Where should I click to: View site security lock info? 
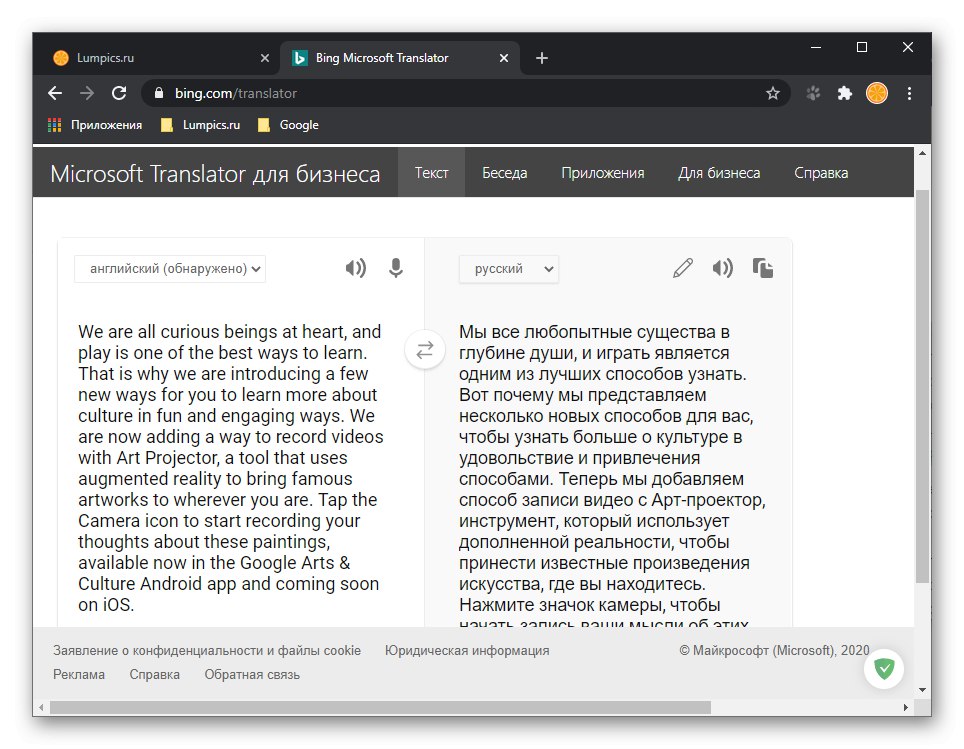click(159, 93)
